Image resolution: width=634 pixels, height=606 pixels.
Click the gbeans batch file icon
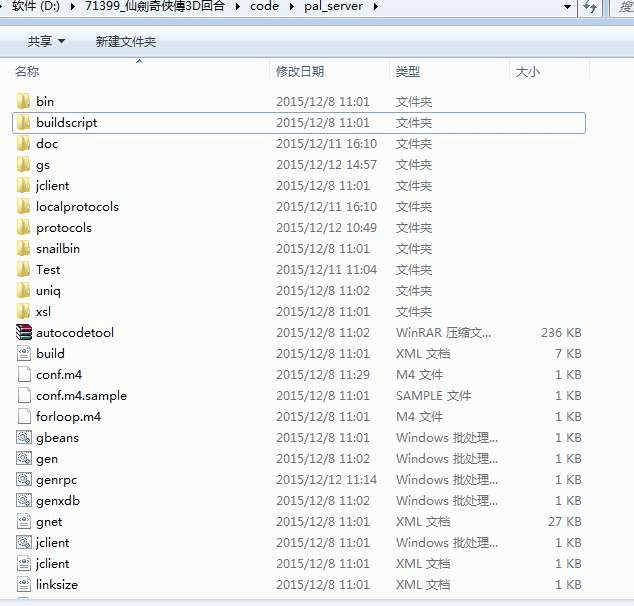[x=24, y=437]
